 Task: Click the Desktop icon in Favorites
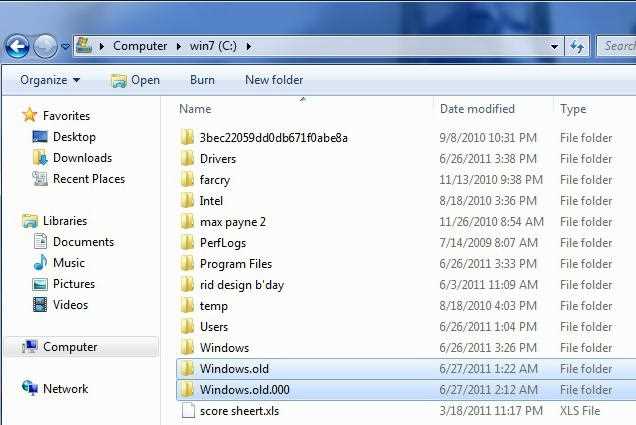tap(40, 137)
